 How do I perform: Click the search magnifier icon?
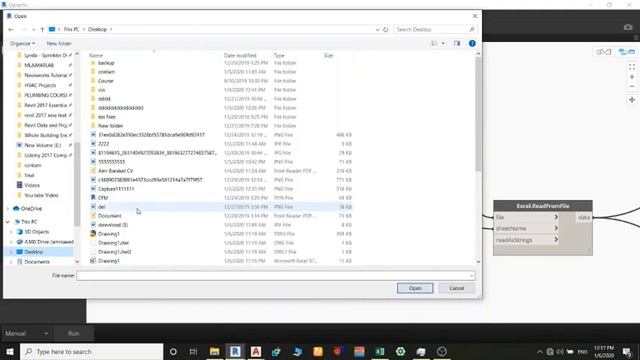[471, 29]
